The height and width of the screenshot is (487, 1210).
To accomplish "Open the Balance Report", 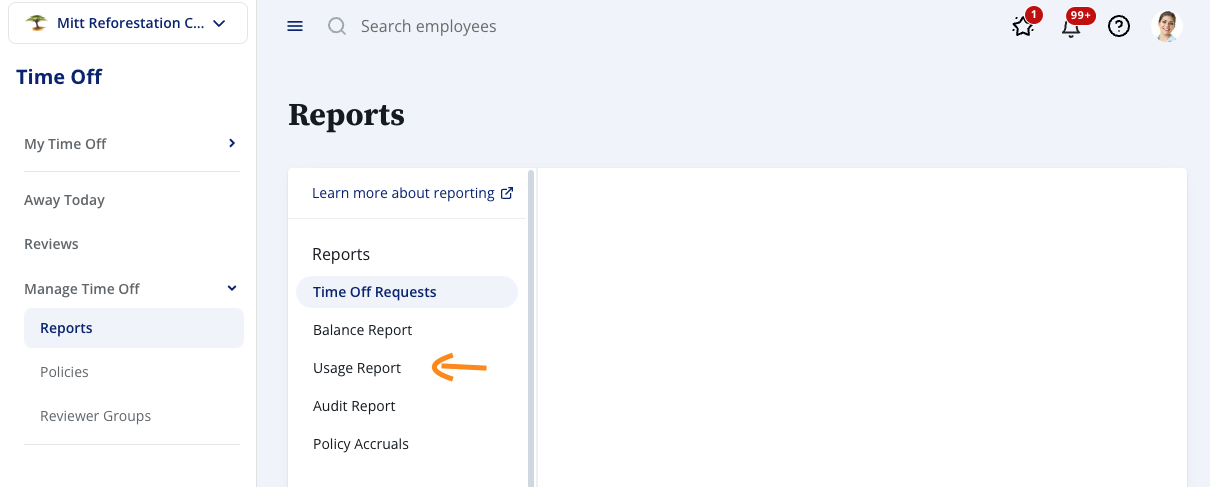I will coord(362,330).
